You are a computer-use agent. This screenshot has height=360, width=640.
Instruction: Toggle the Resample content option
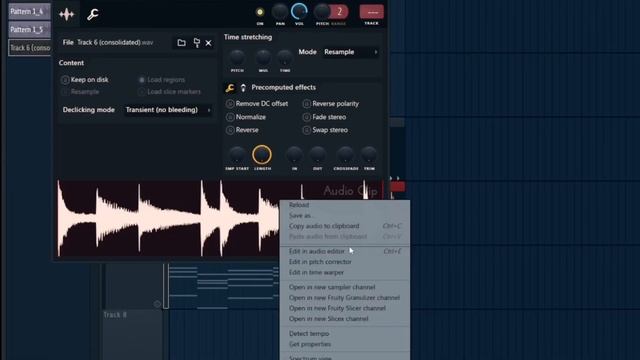tap(80, 92)
